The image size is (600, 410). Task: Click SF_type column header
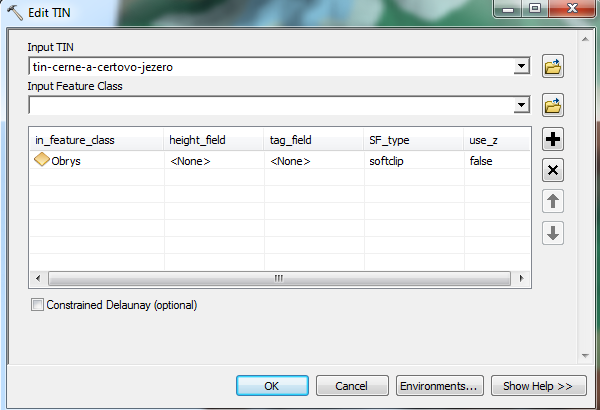pos(414,140)
